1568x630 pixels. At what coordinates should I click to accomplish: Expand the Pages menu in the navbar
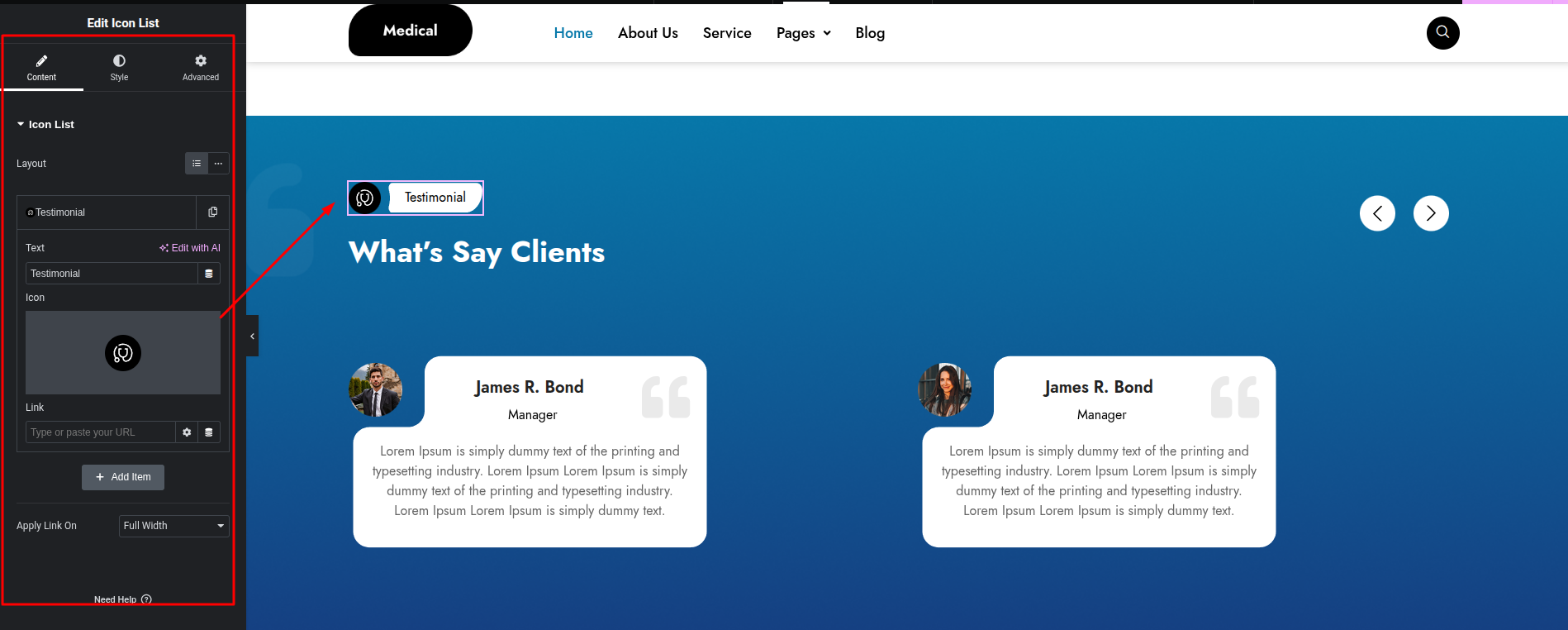(803, 33)
